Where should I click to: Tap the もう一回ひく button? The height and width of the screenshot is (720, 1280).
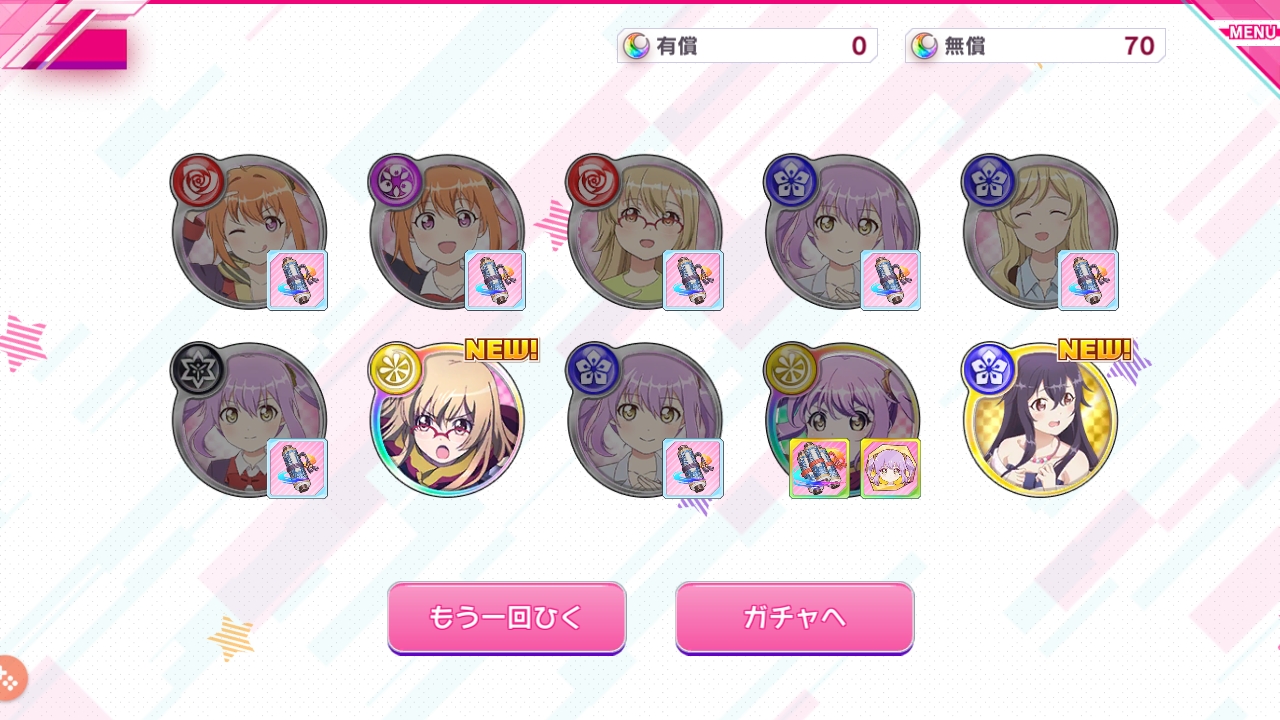[506, 617]
